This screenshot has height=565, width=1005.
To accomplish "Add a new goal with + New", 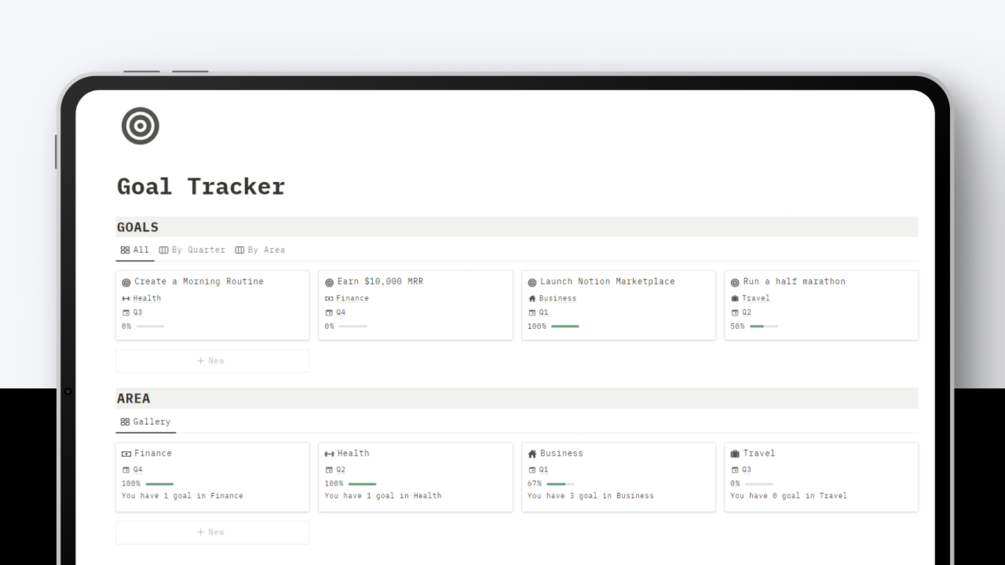I will 211,361.
